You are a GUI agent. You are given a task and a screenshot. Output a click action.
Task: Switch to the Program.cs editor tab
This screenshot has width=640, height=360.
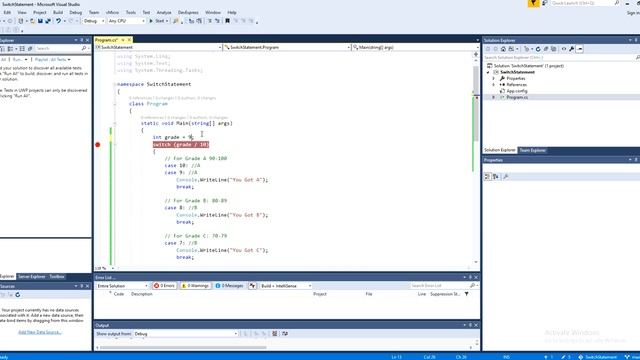[106, 40]
